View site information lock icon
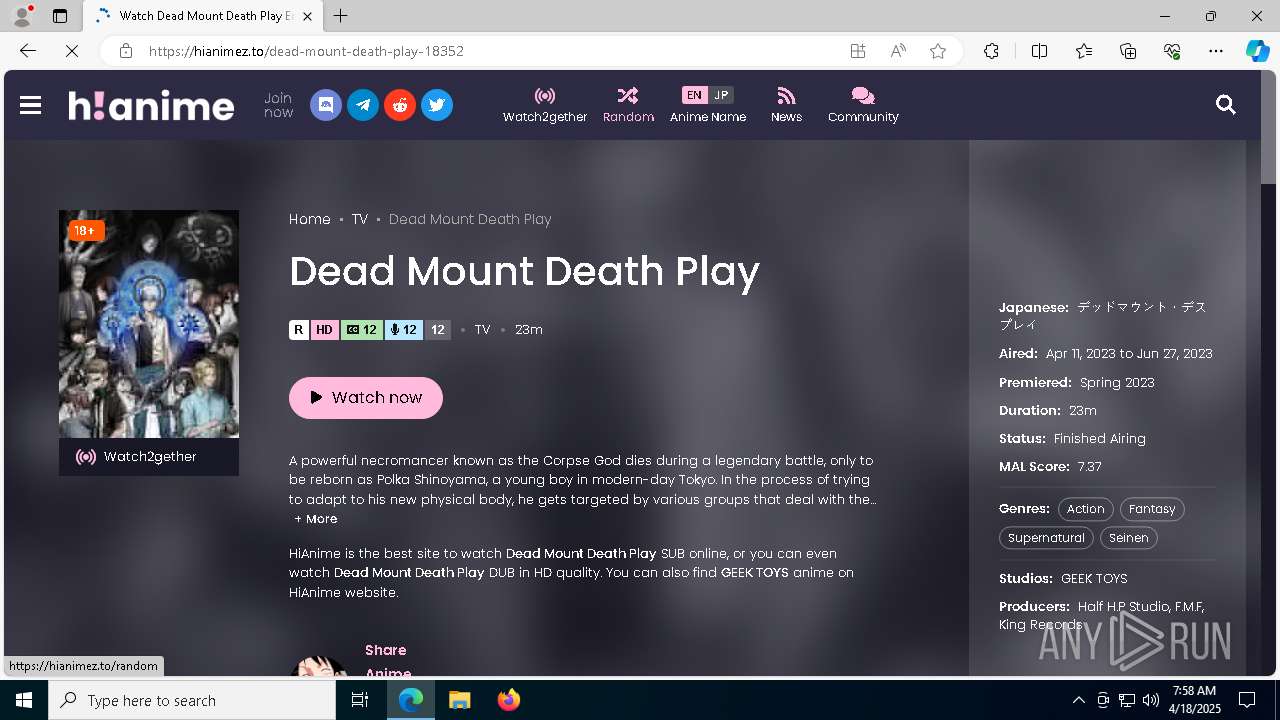The height and width of the screenshot is (720, 1280). (126, 51)
